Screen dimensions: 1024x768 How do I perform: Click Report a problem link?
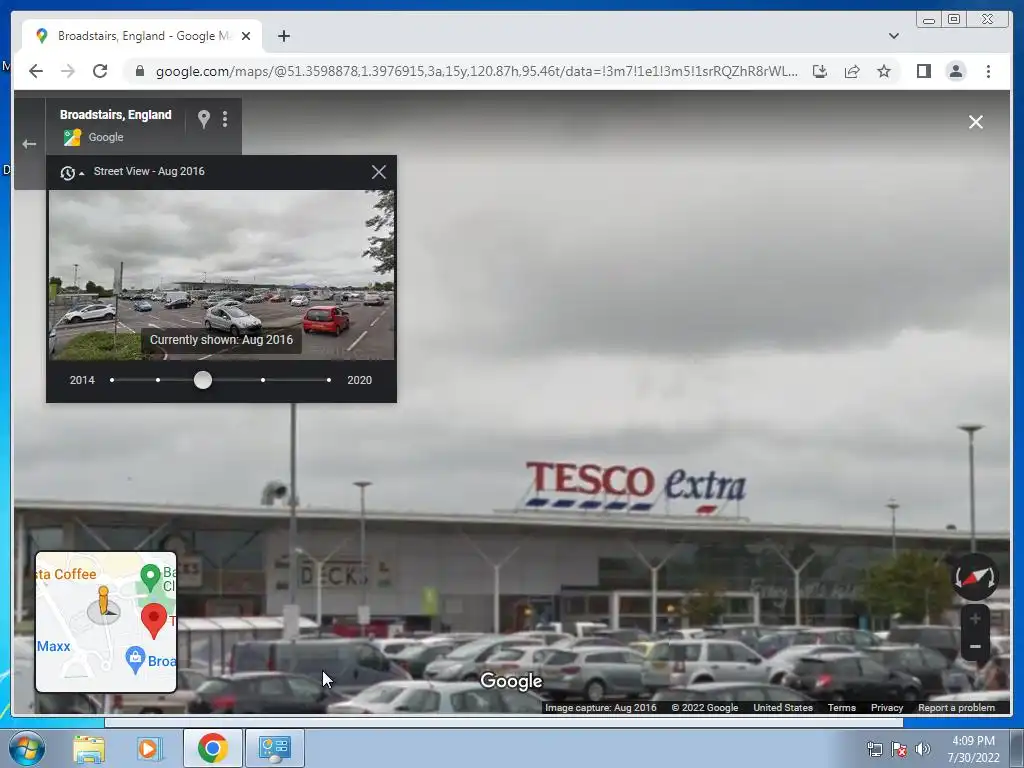tap(956, 707)
